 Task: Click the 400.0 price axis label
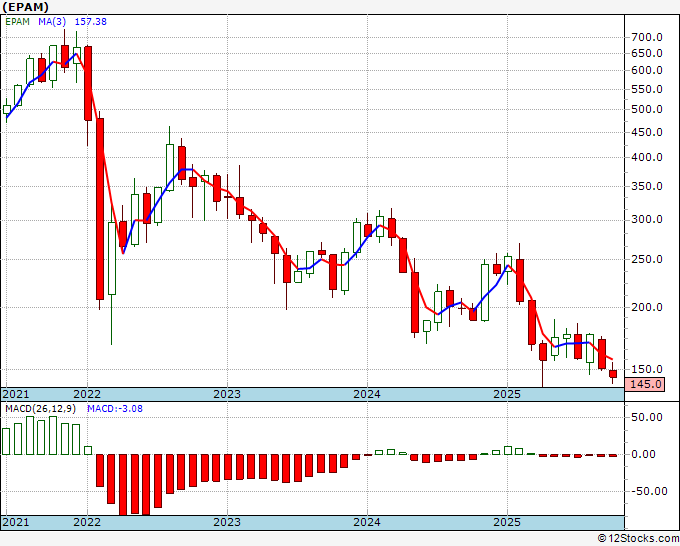point(647,157)
